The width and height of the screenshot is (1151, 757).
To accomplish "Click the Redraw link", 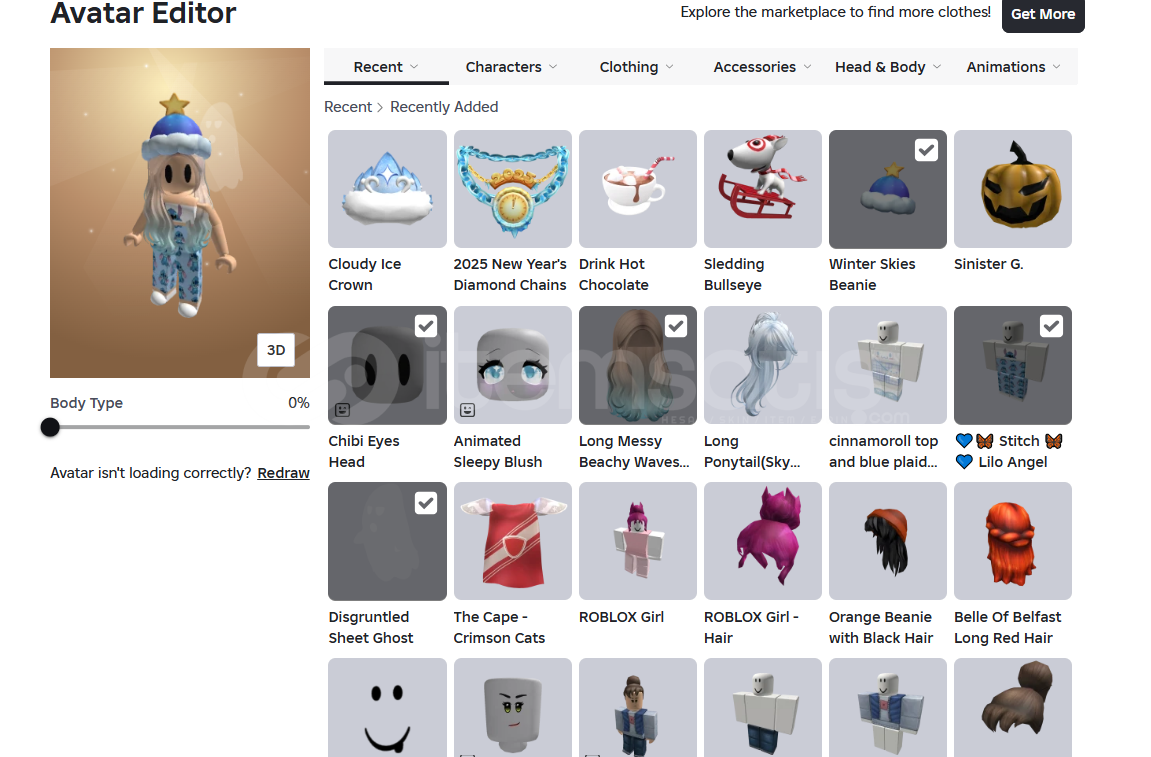I will point(283,473).
